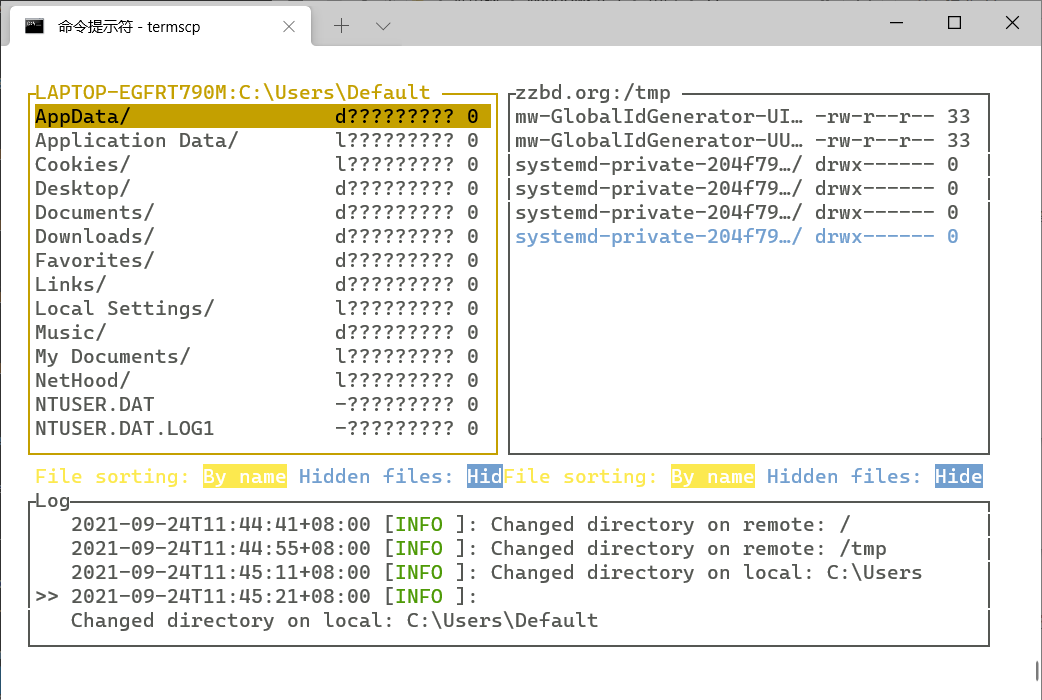
Task: Click local 'By name' file sorting indicator
Action: [244, 477]
